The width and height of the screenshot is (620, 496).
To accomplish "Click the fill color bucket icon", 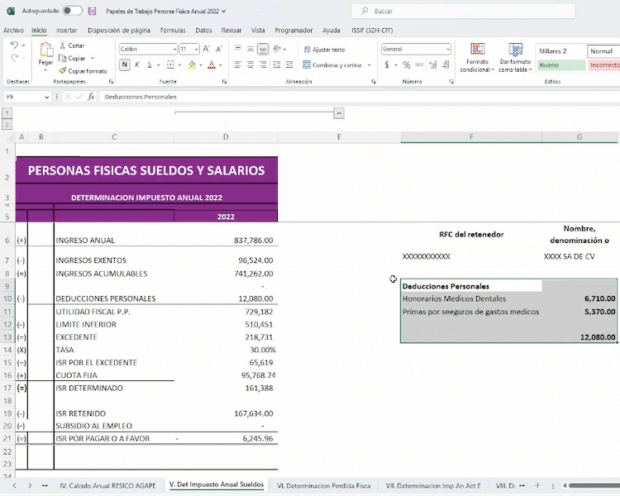I will [x=192, y=64].
